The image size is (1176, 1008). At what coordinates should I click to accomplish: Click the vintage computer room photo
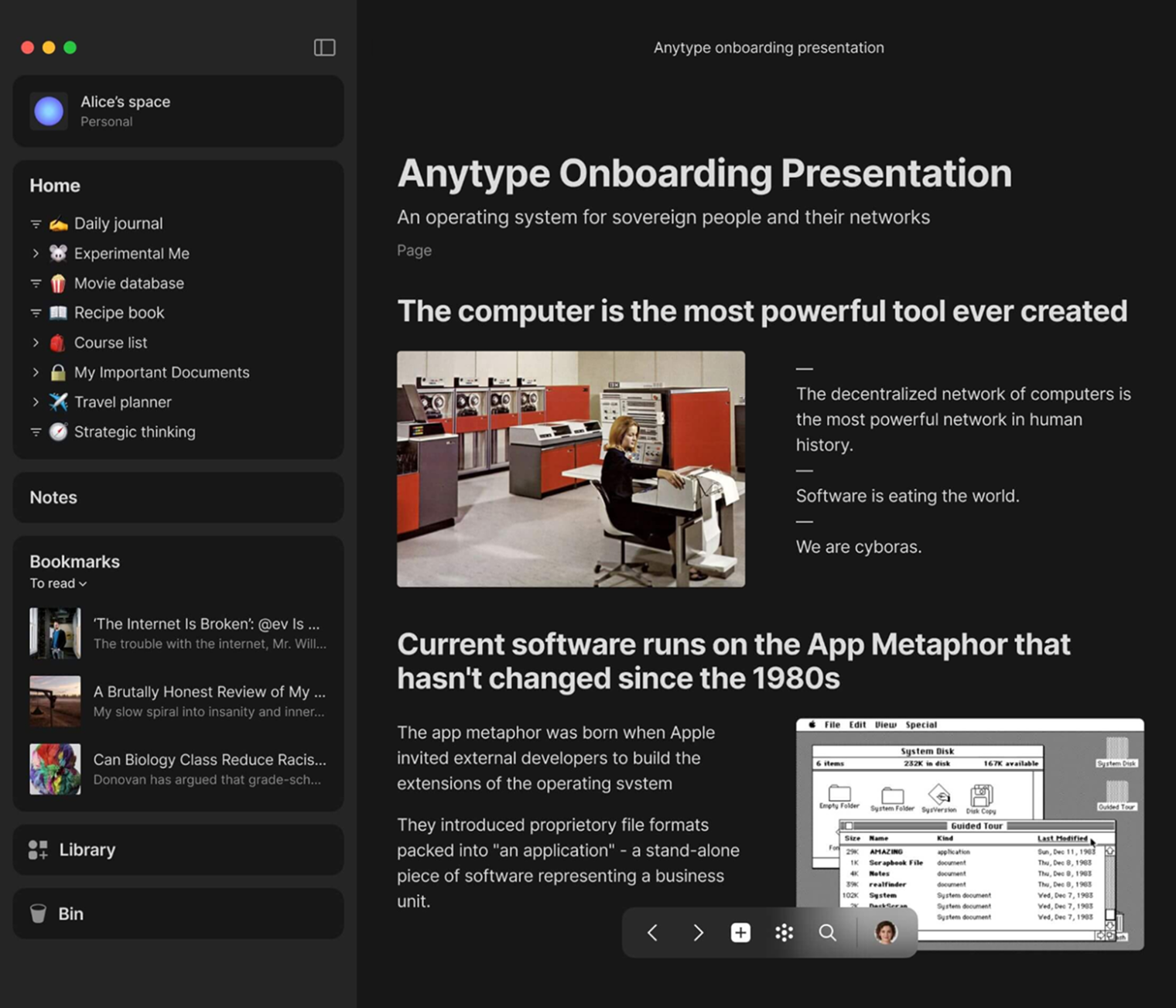[571, 469]
